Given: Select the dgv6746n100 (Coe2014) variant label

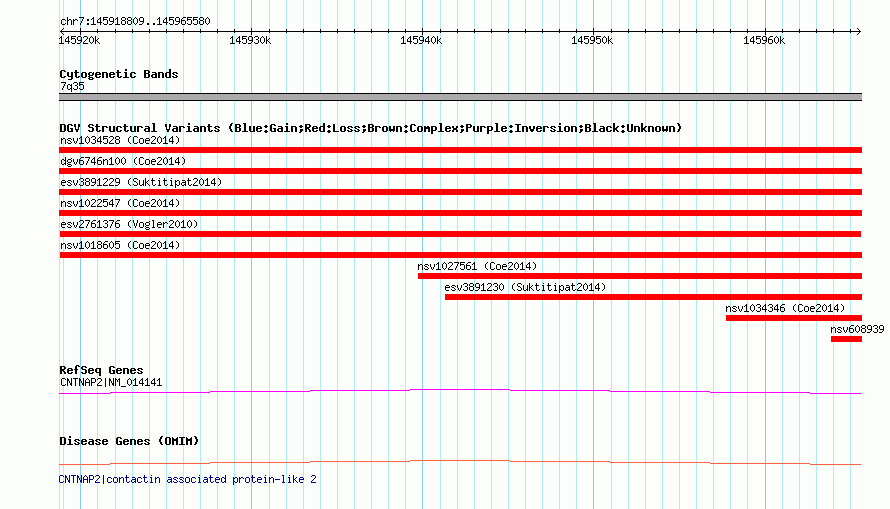Looking at the screenshot, I should [123, 161].
